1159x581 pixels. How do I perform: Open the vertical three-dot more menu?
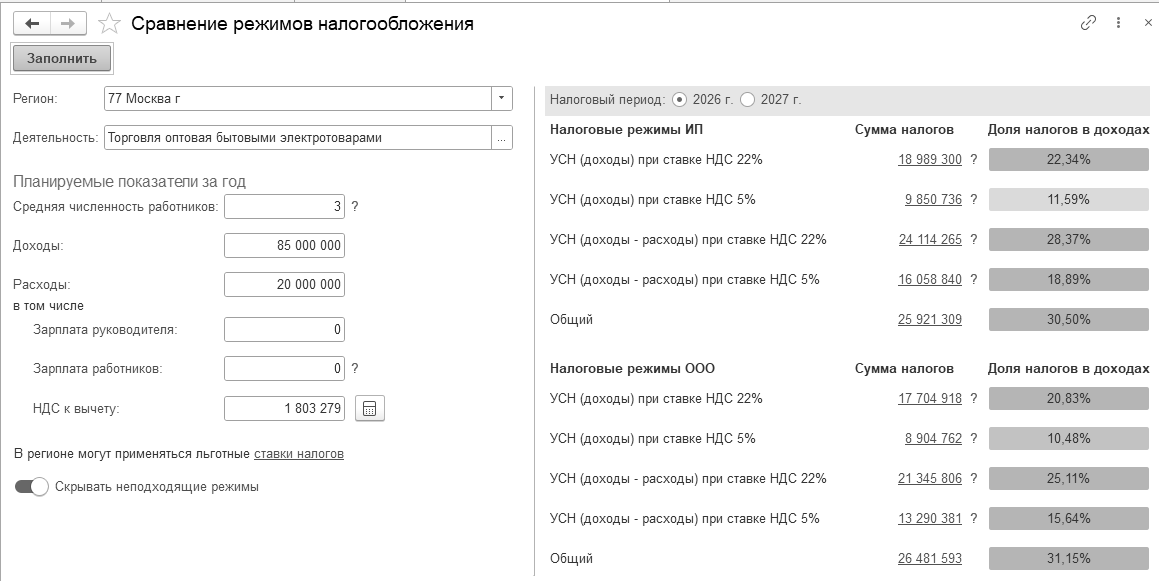(x=1119, y=23)
